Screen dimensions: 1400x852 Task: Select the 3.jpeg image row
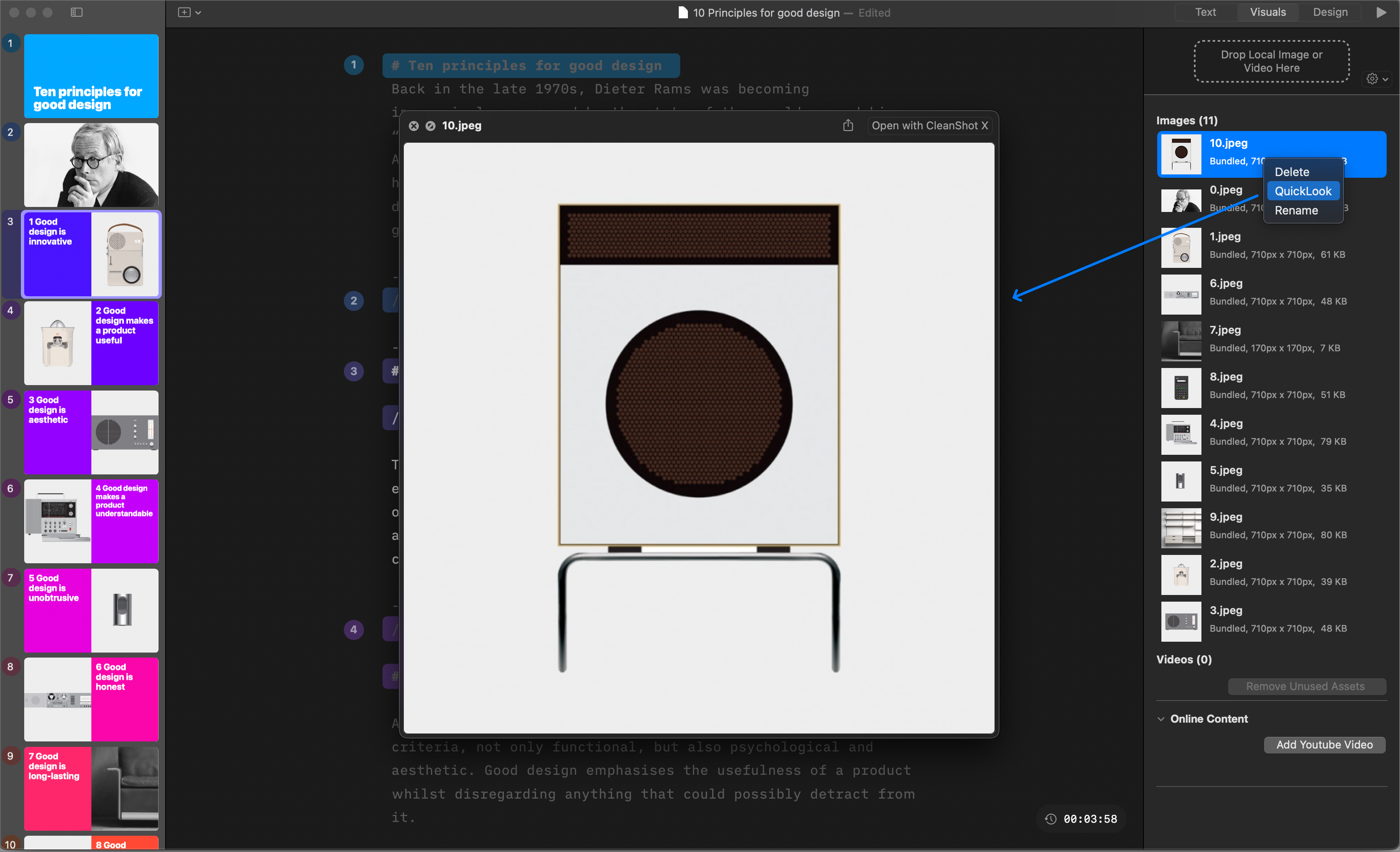tap(1272, 621)
